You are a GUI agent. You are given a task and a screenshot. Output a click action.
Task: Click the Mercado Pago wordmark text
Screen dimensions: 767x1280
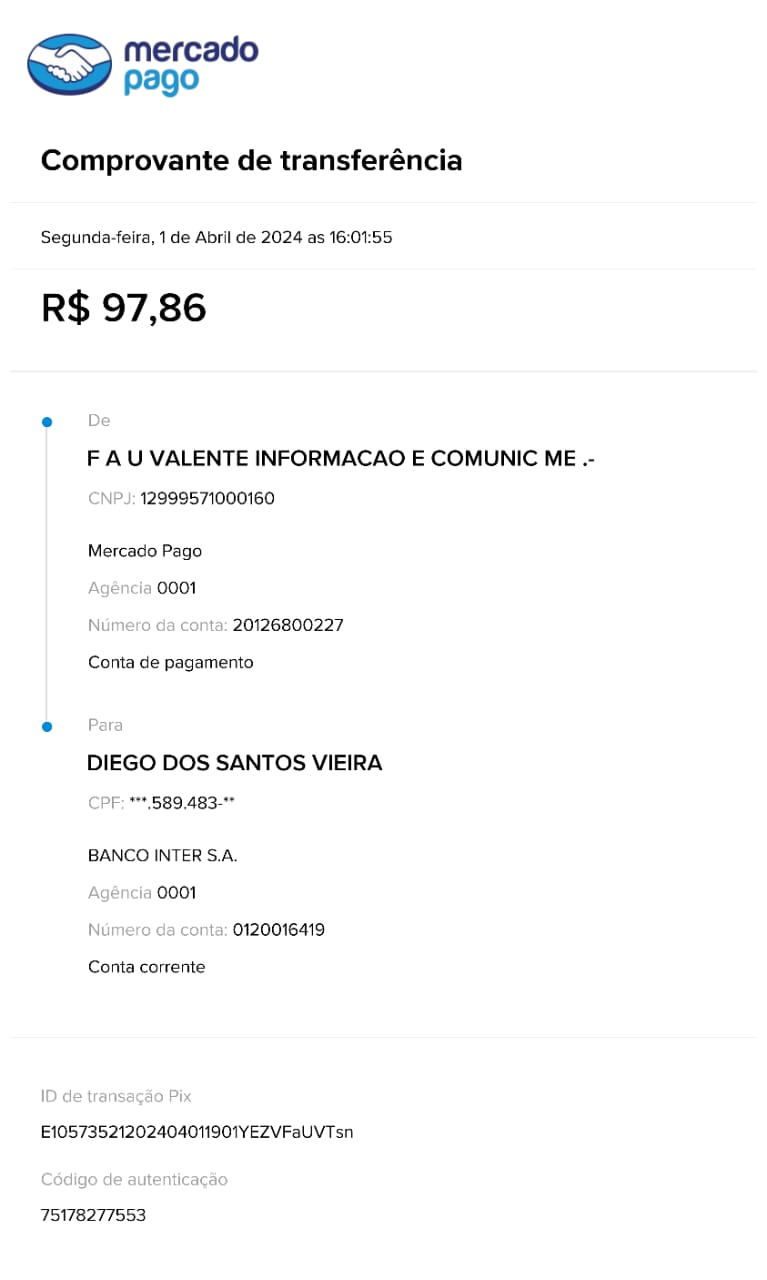pos(190,66)
